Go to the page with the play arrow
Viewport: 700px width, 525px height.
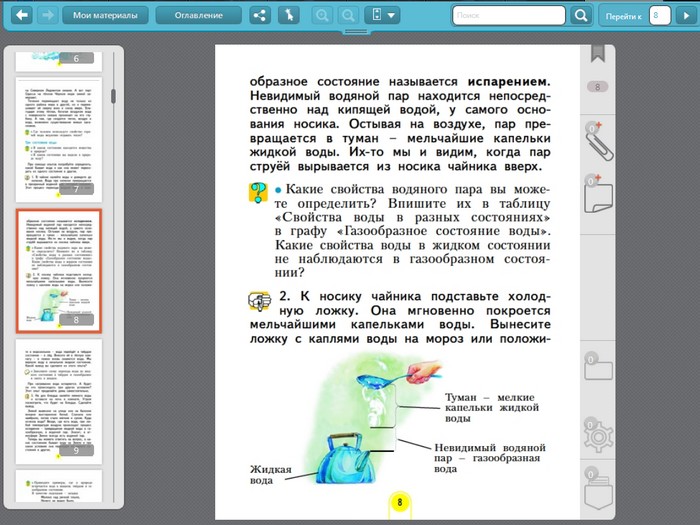coord(684,15)
